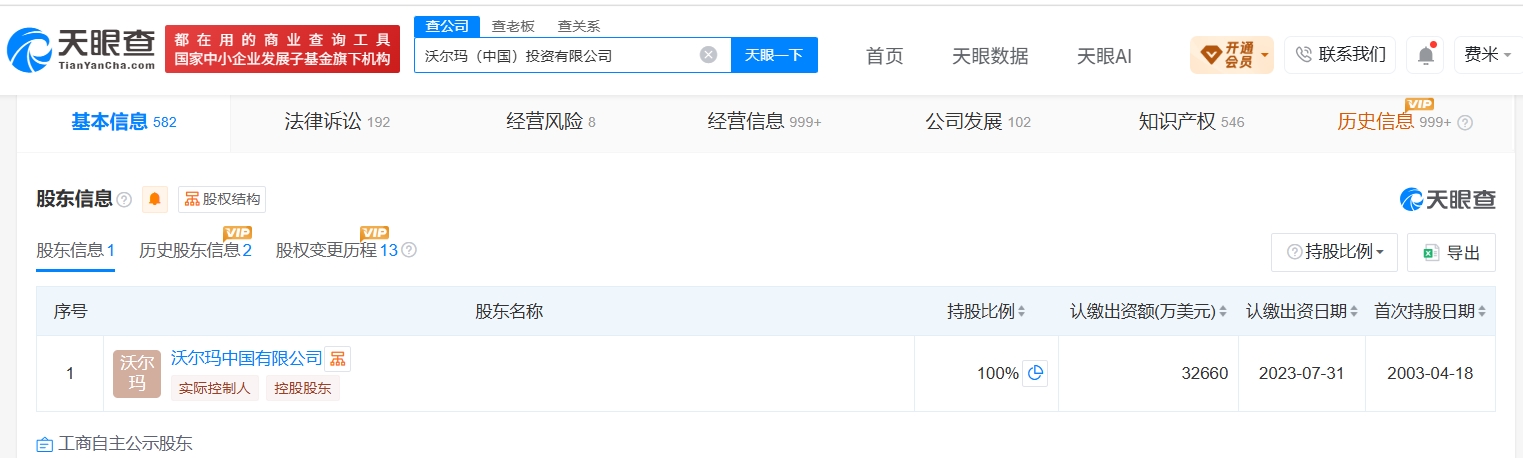The image size is (1523, 458).
Task: Open the pie chart icon beside 100%
Action: (x=1035, y=373)
